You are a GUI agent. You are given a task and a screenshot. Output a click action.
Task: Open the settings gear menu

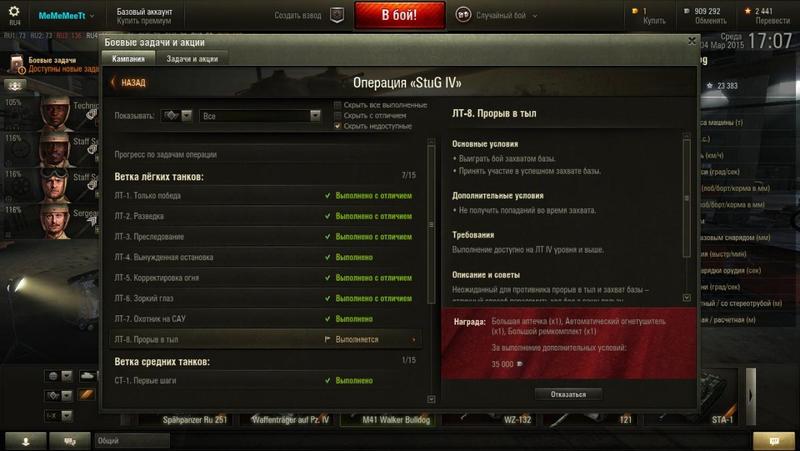tap(14, 11)
